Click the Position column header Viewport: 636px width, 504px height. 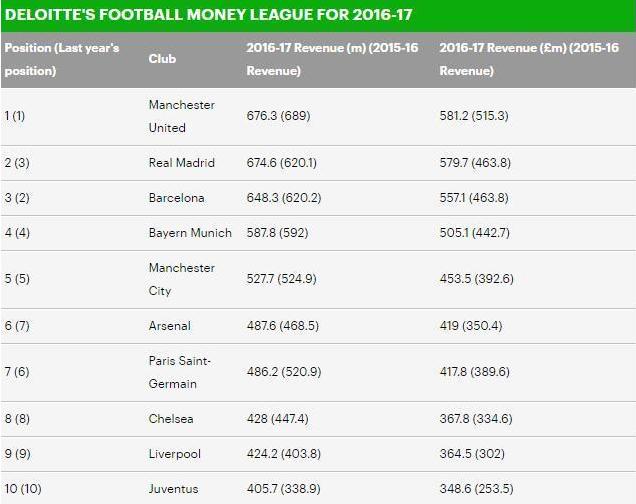[62, 59]
